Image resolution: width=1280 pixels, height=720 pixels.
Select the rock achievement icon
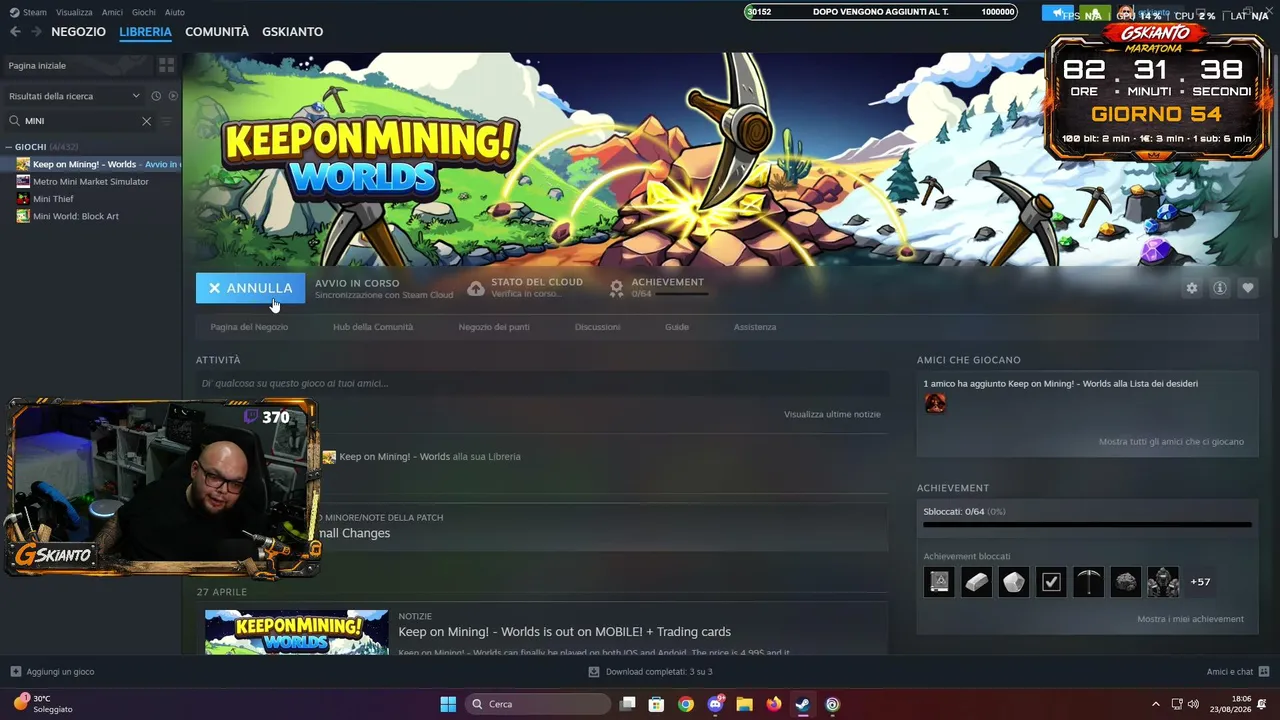click(x=1126, y=582)
